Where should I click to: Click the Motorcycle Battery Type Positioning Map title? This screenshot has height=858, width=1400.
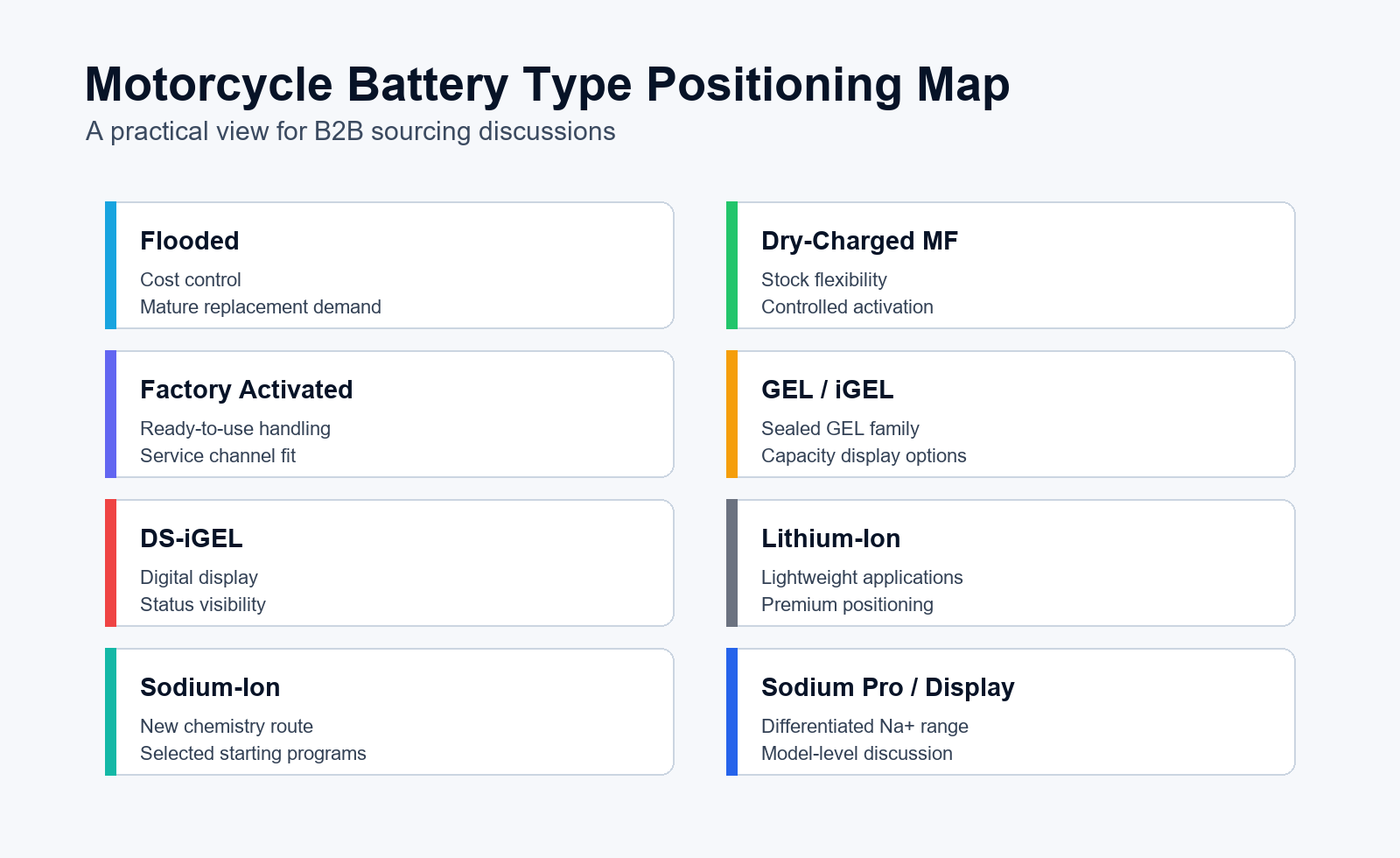(547, 85)
